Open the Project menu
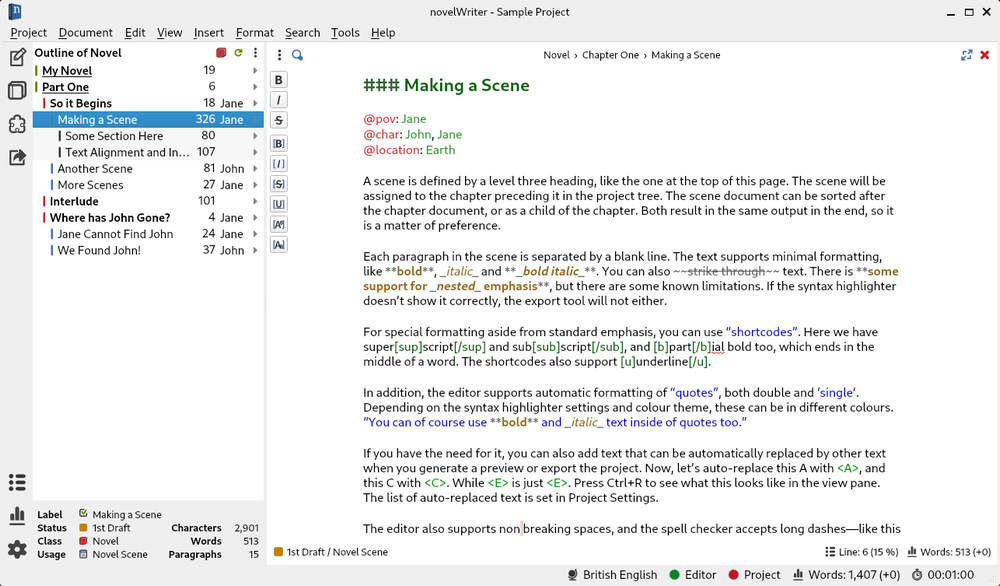 click(28, 33)
